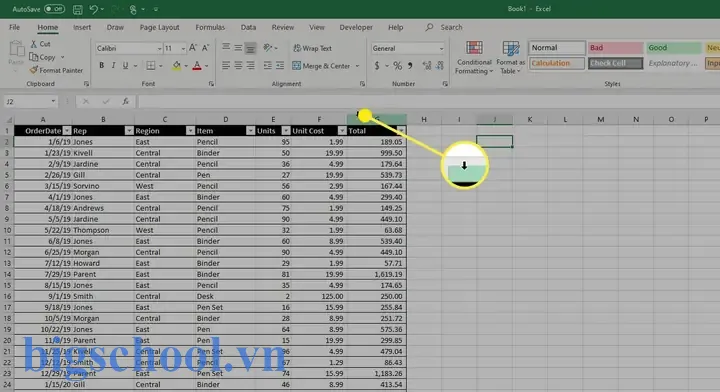
Task: Click the Search box in ribbon
Action: coord(444,27)
